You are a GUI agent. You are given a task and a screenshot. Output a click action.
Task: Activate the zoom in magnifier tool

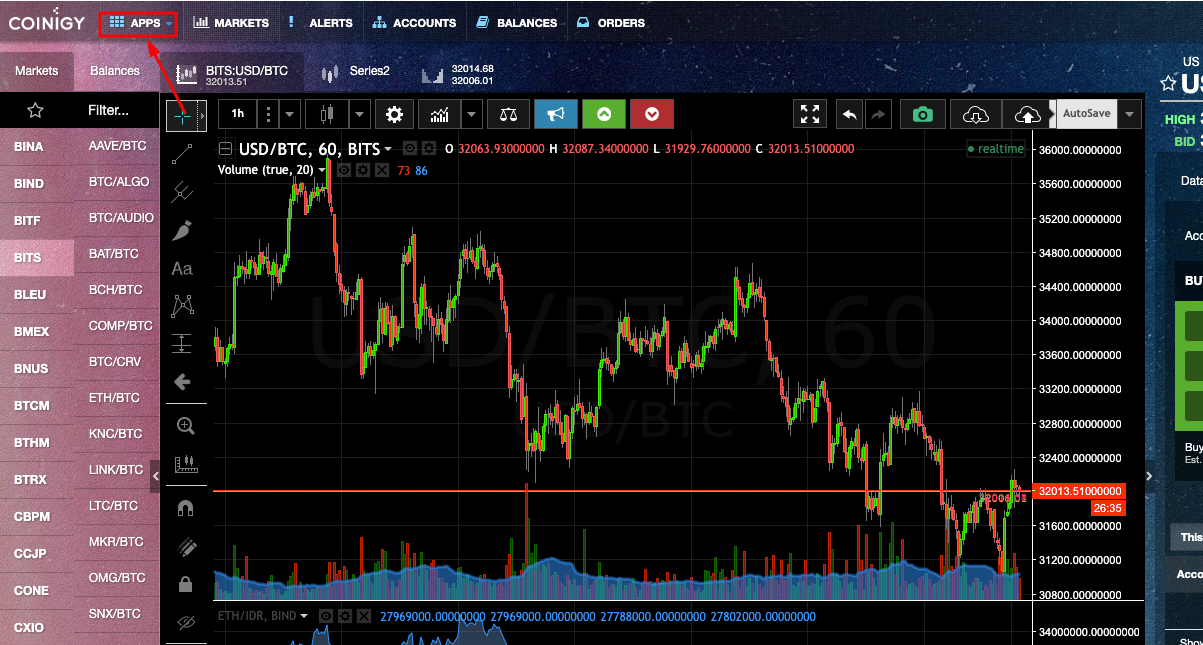(185, 425)
